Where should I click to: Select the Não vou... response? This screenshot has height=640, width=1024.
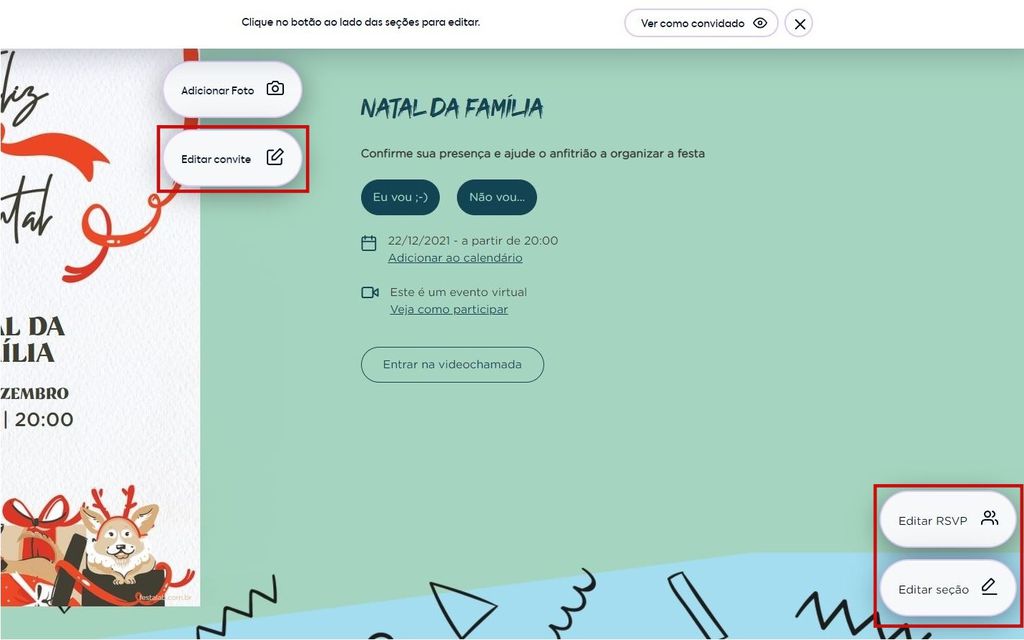[497, 197]
